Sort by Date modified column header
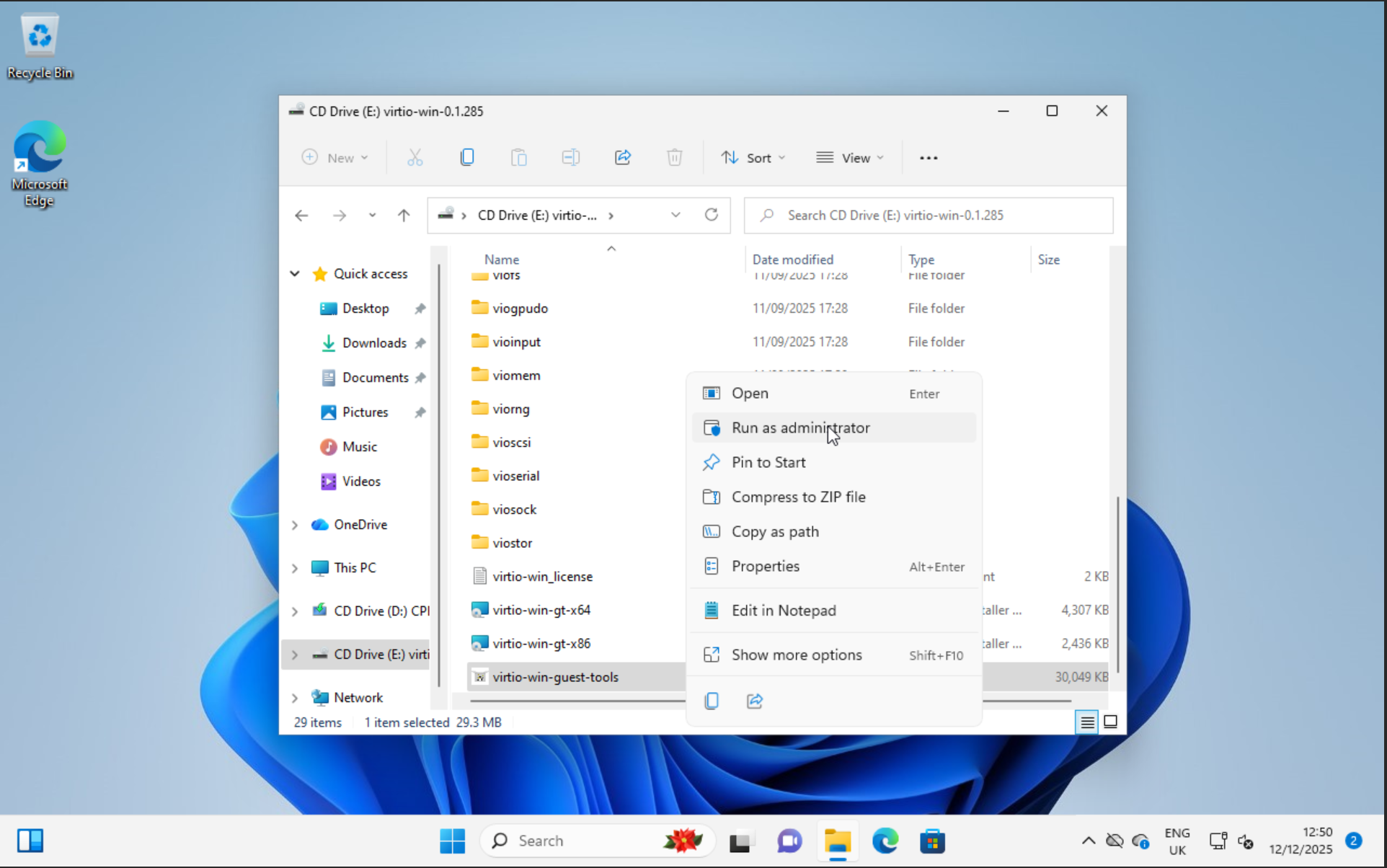1387x868 pixels. pos(793,260)
